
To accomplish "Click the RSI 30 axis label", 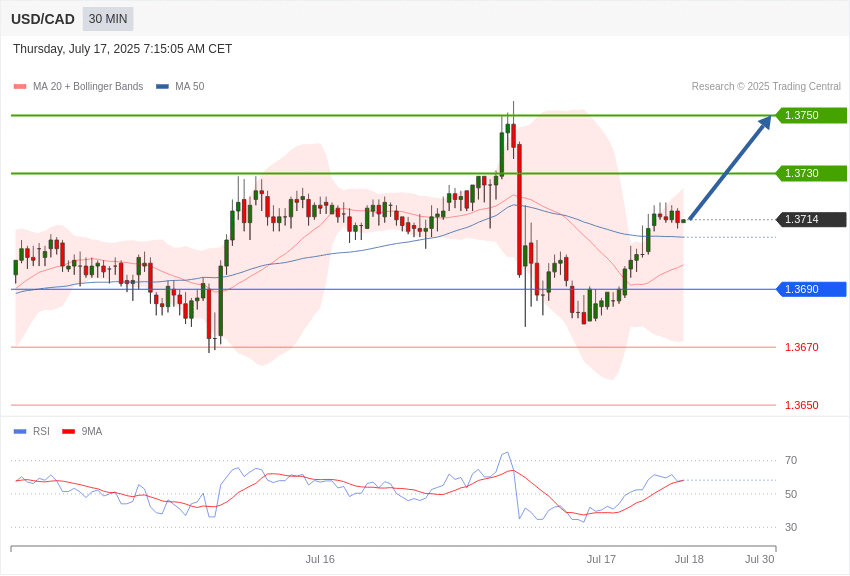I will 791,527.
